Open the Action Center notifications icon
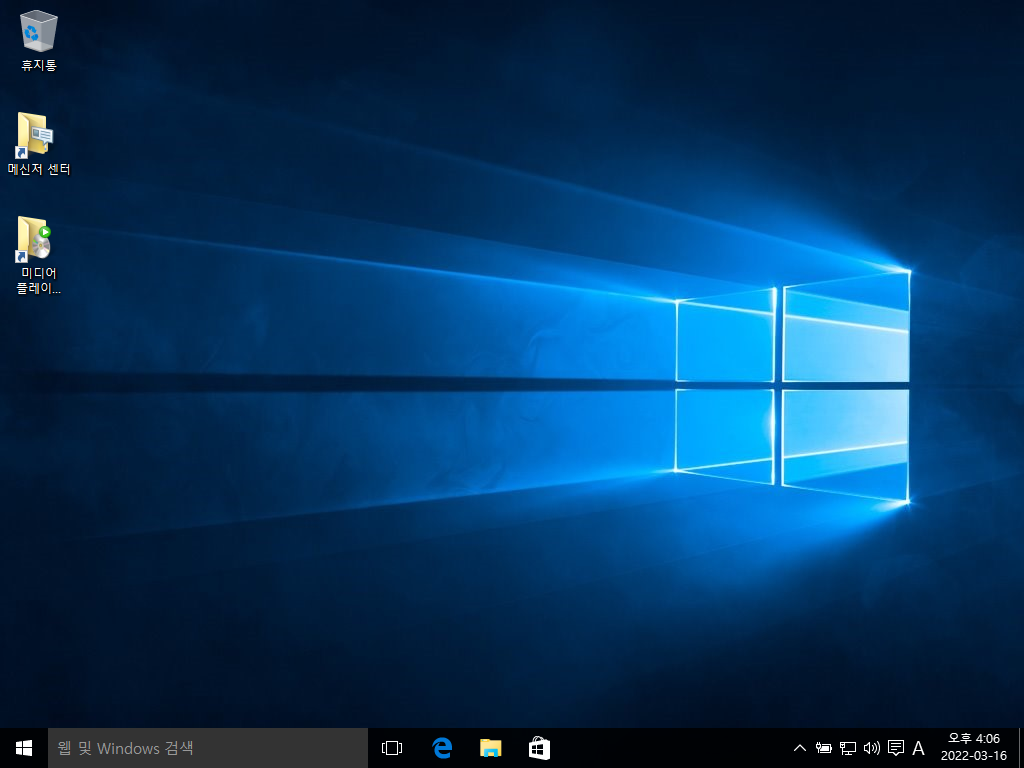The height and width of the screenshot is (768, 1024). click(896, 748)
